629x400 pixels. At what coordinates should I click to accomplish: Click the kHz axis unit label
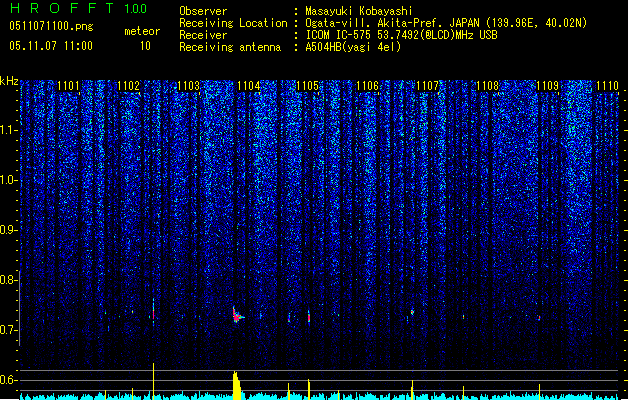9,81
